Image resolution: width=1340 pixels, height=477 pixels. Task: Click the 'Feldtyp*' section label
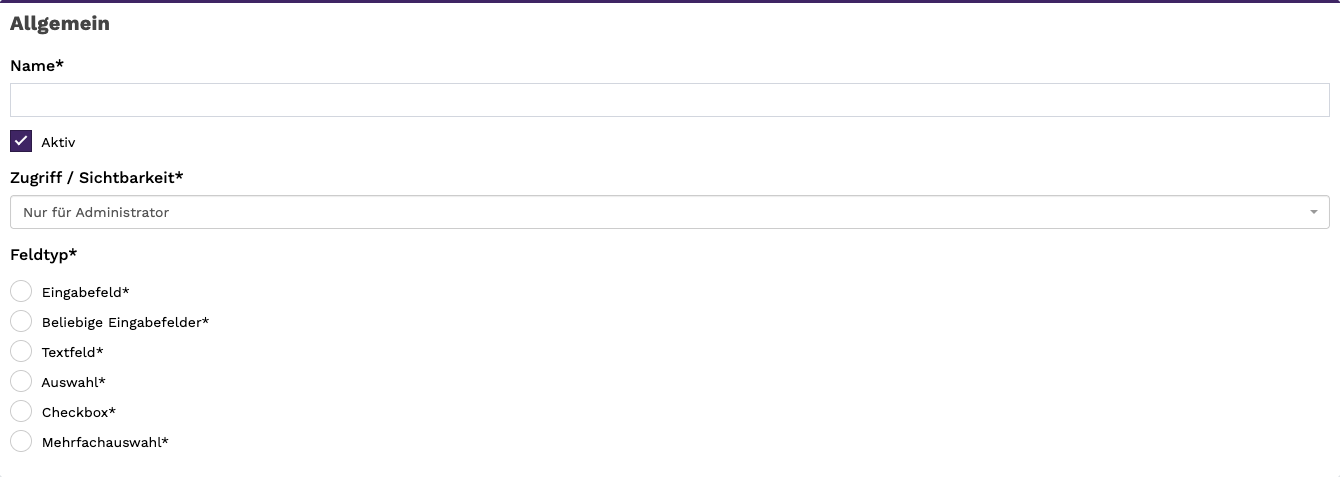[x=44, y=255]
